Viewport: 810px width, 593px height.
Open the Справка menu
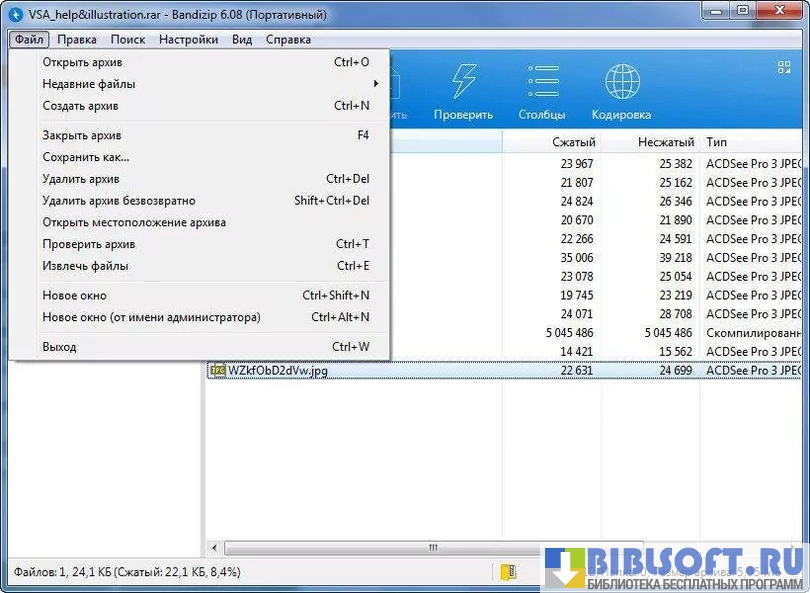[x=288, y=40]
